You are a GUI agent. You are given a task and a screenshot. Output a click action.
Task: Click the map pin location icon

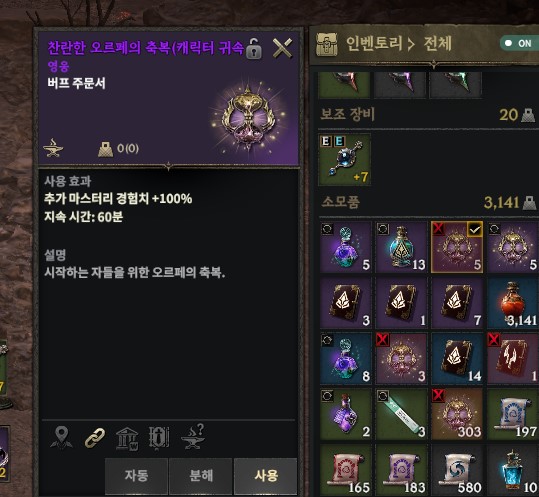[61, 438]
